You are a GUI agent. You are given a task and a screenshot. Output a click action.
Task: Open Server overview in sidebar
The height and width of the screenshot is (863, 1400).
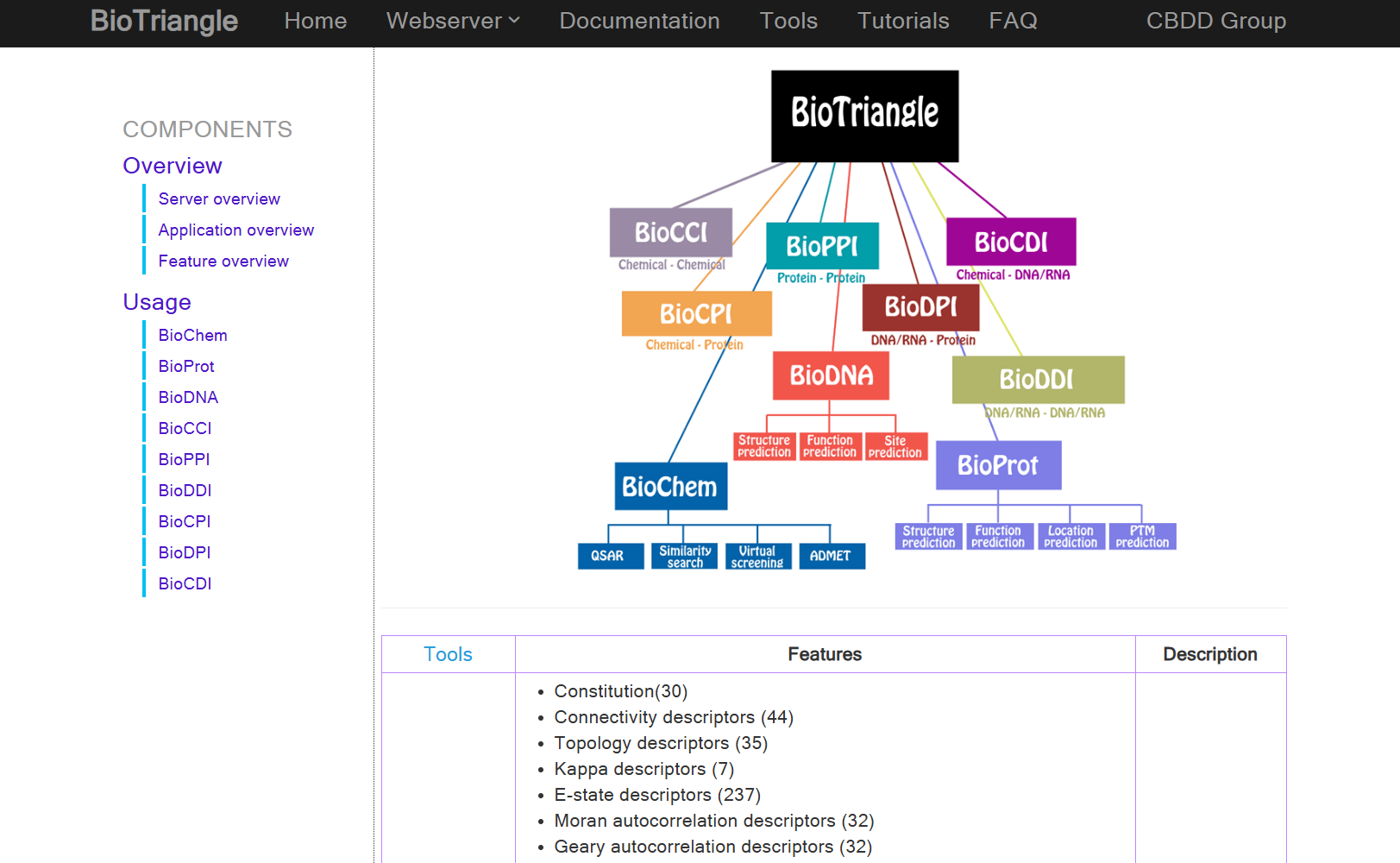219,199
